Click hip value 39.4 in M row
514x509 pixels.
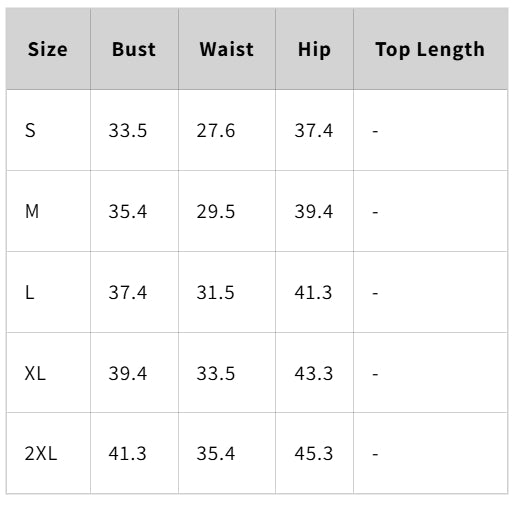click(314, 211)
